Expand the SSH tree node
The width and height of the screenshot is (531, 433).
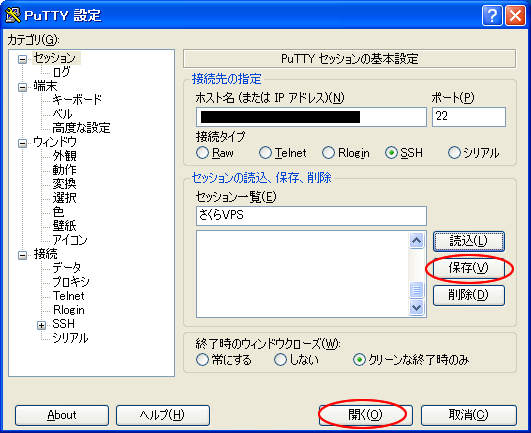point(41,325)
